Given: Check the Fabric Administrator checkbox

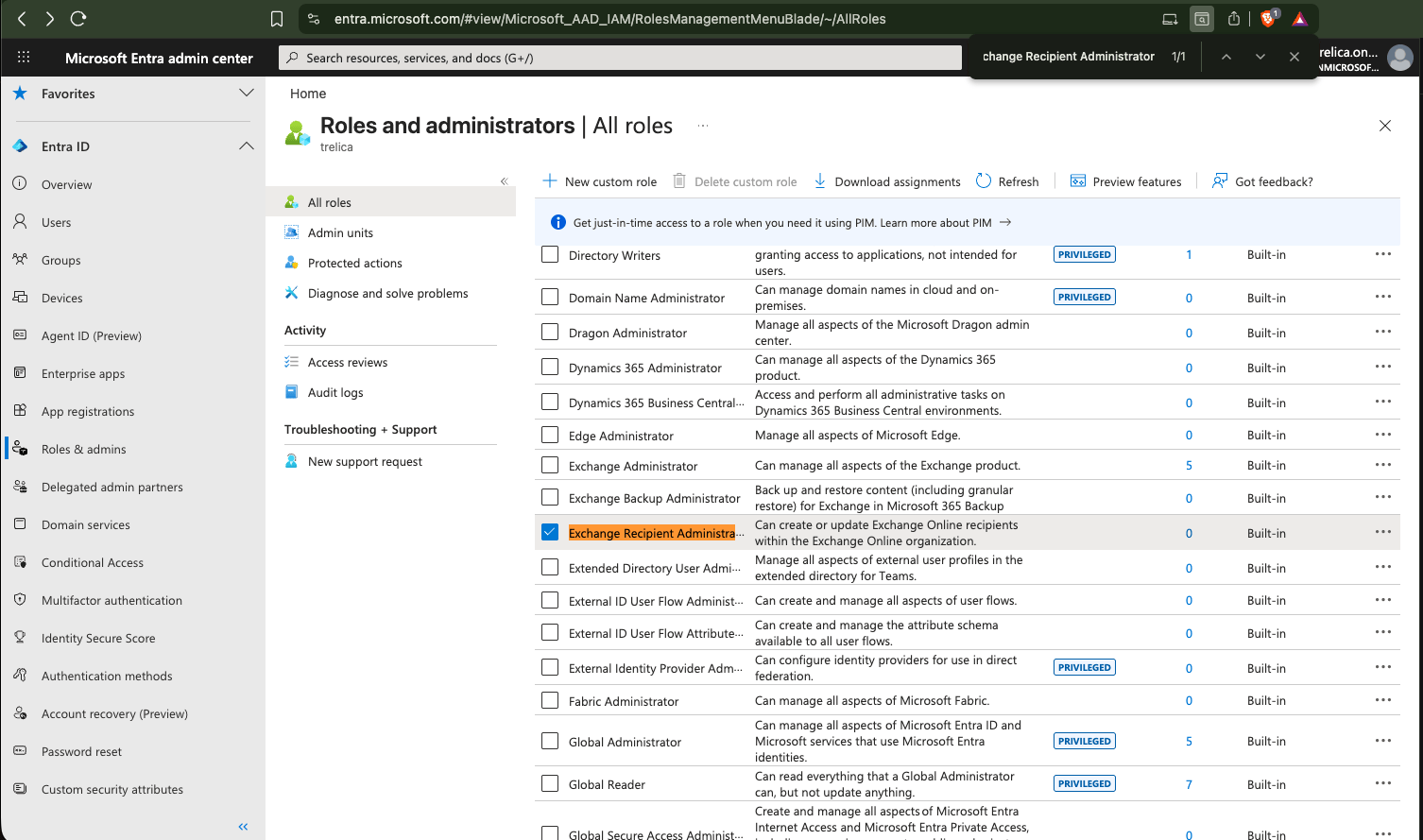Looking at the screenshot, I should pos(550,700).
